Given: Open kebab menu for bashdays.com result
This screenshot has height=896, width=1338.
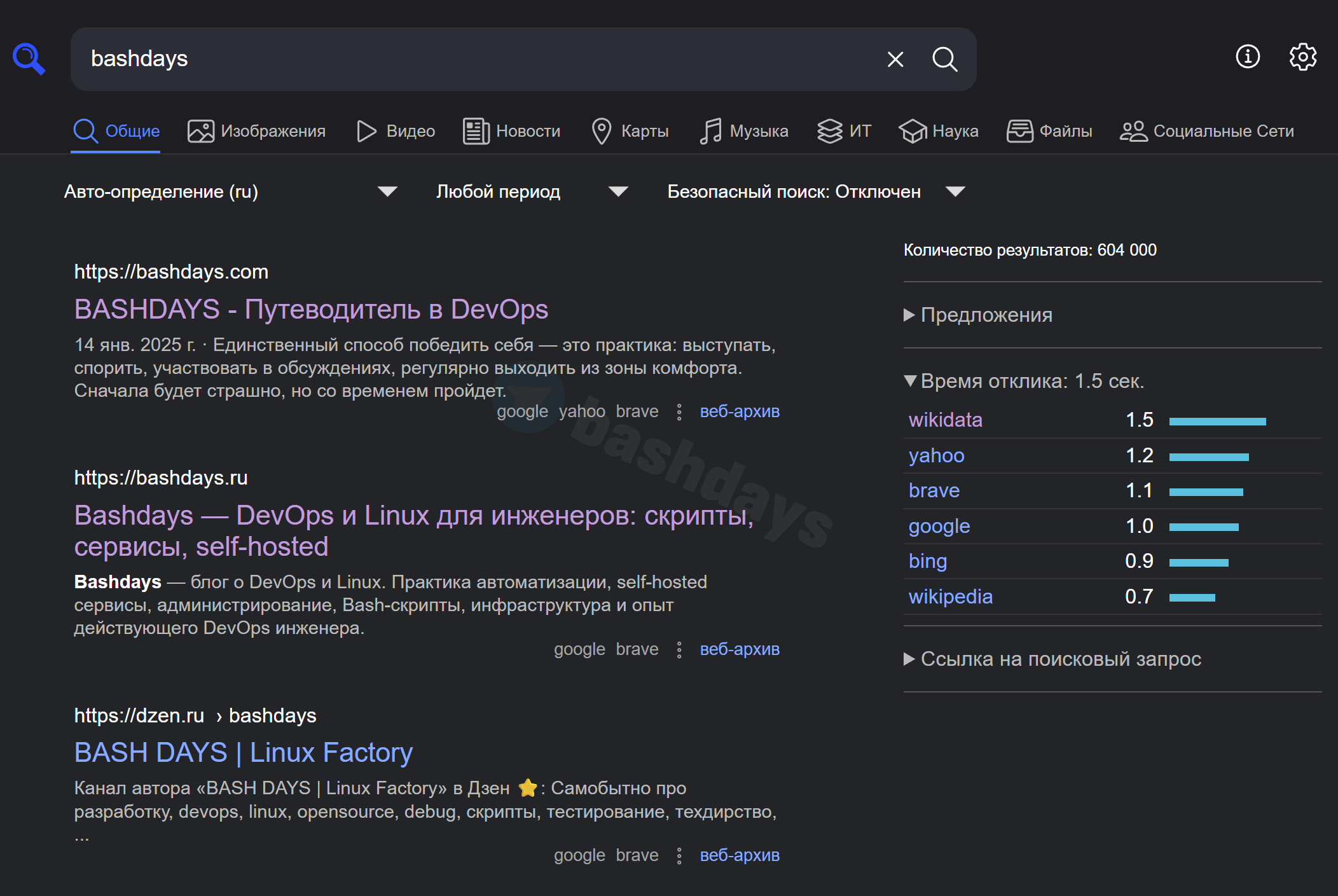Looking at the screenshot, I should tap(679, 412).
